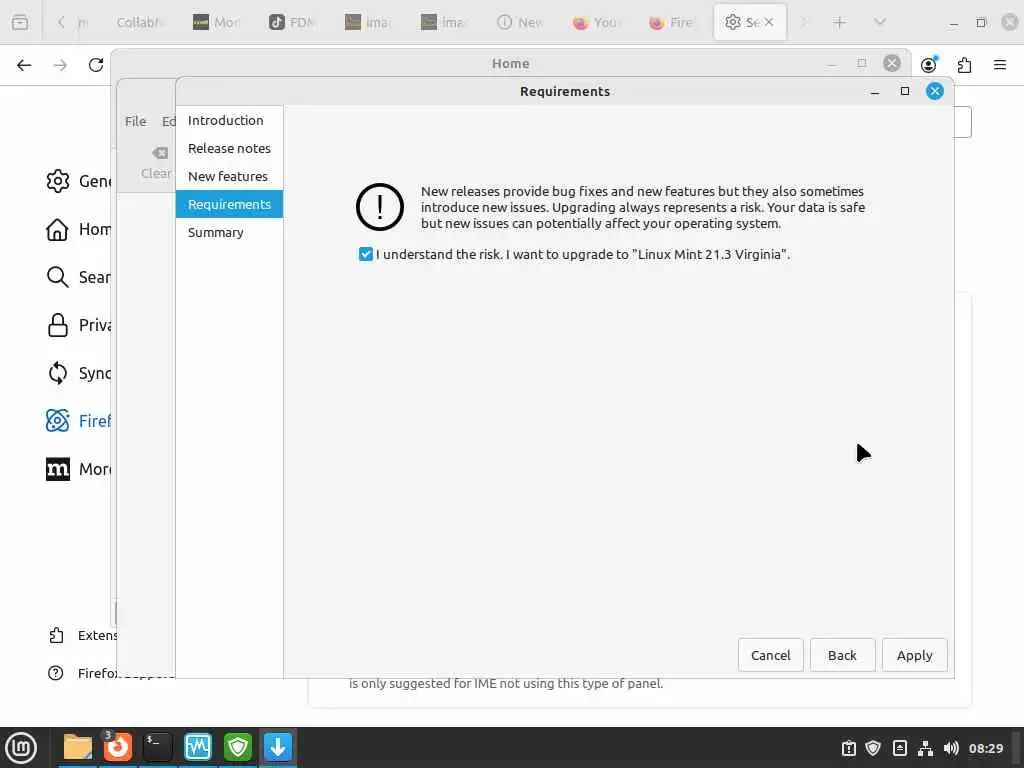Image resolution: width=1024 pixels, height=768 pixels.
Task: Reload the Firefox page
Action: click(x=96, y=65)
